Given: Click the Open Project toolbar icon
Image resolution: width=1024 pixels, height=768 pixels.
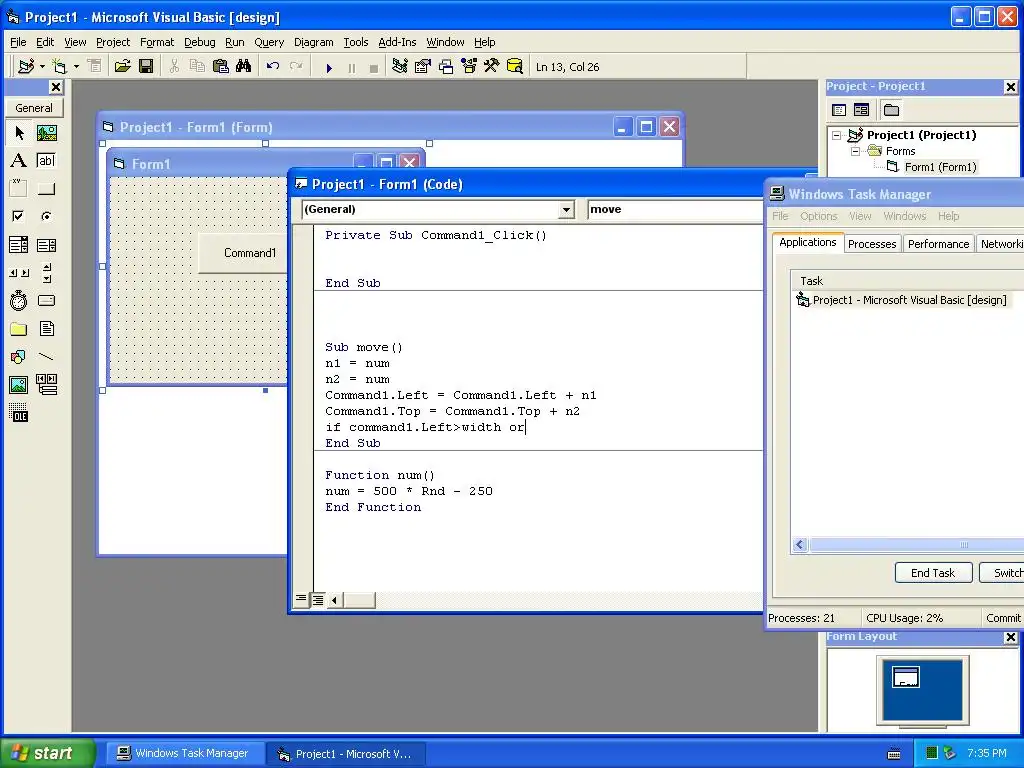Looking at the screenshot, I should point(122,67).
